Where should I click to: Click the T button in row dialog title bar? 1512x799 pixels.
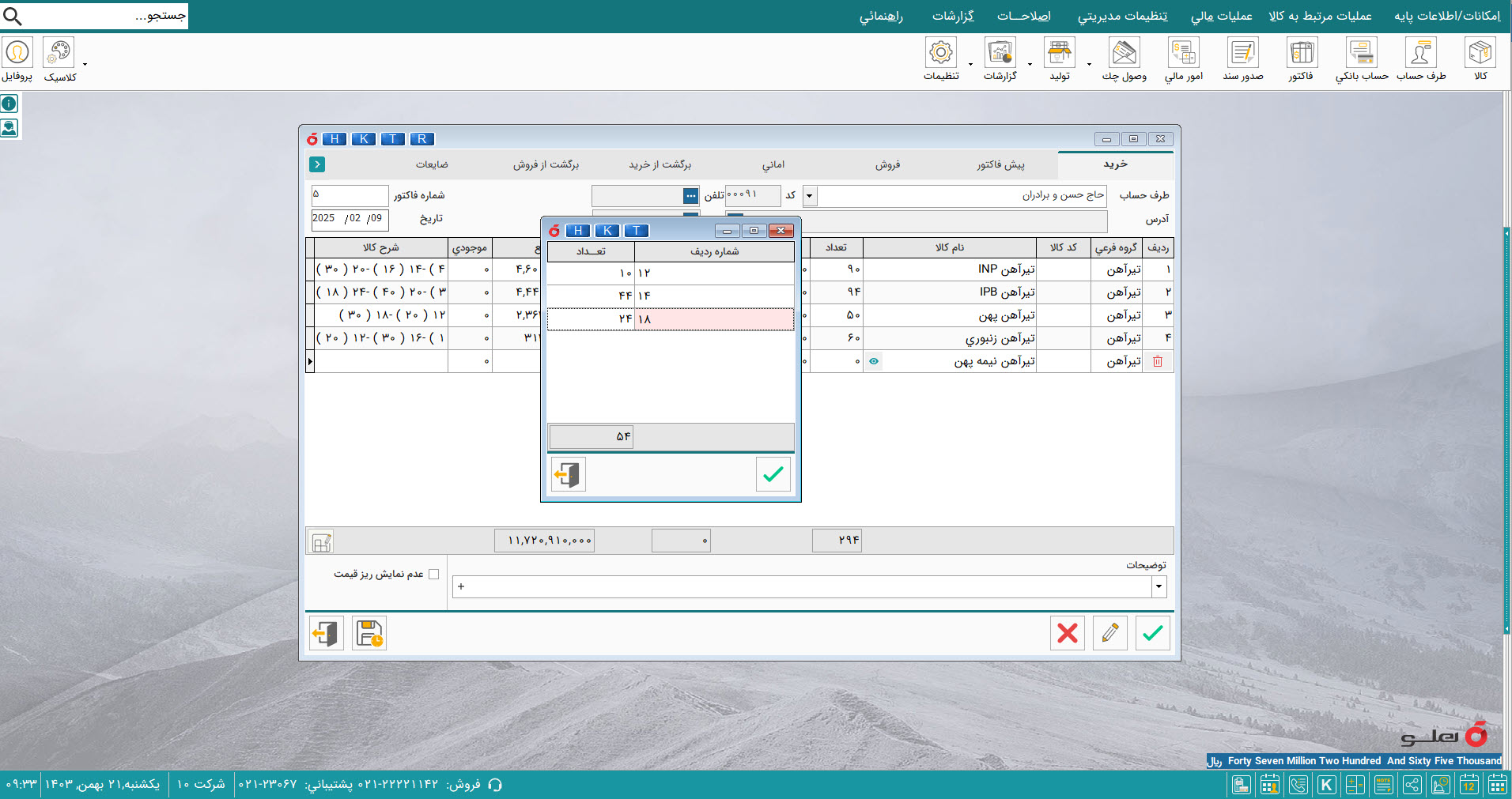pos(636,231)
